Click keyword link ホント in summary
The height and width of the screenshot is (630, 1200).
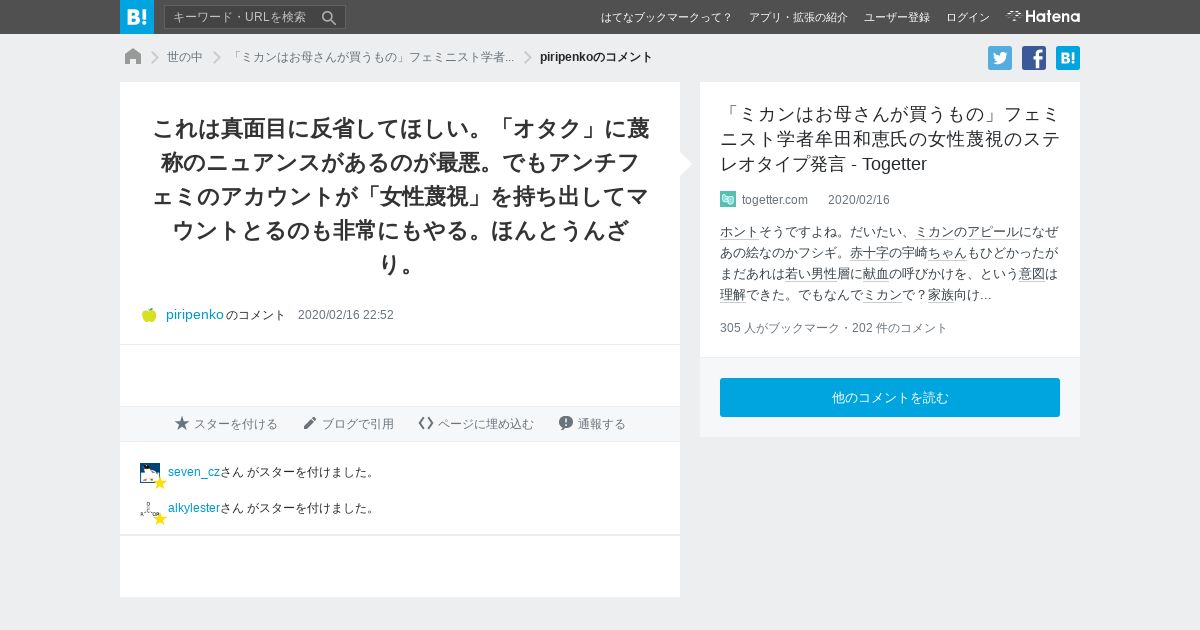tap(739, 232)
